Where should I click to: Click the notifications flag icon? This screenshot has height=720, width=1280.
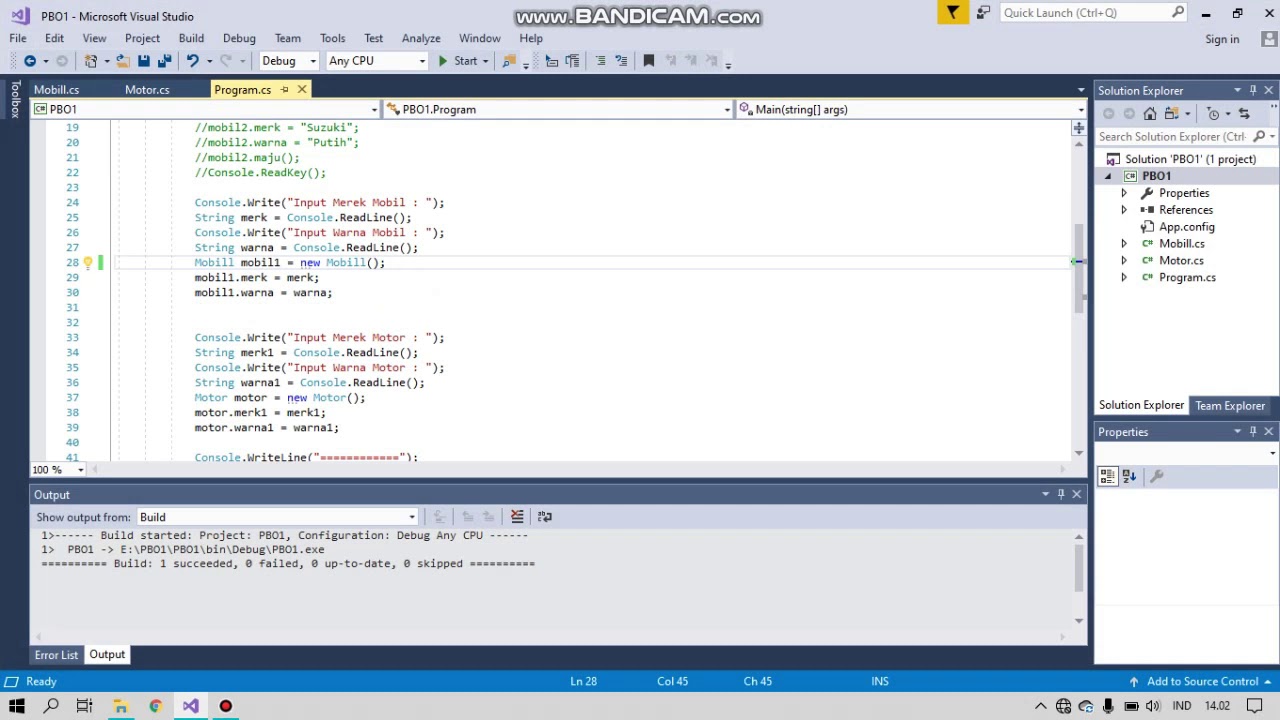pyautogui.click(x=953, y=13)
